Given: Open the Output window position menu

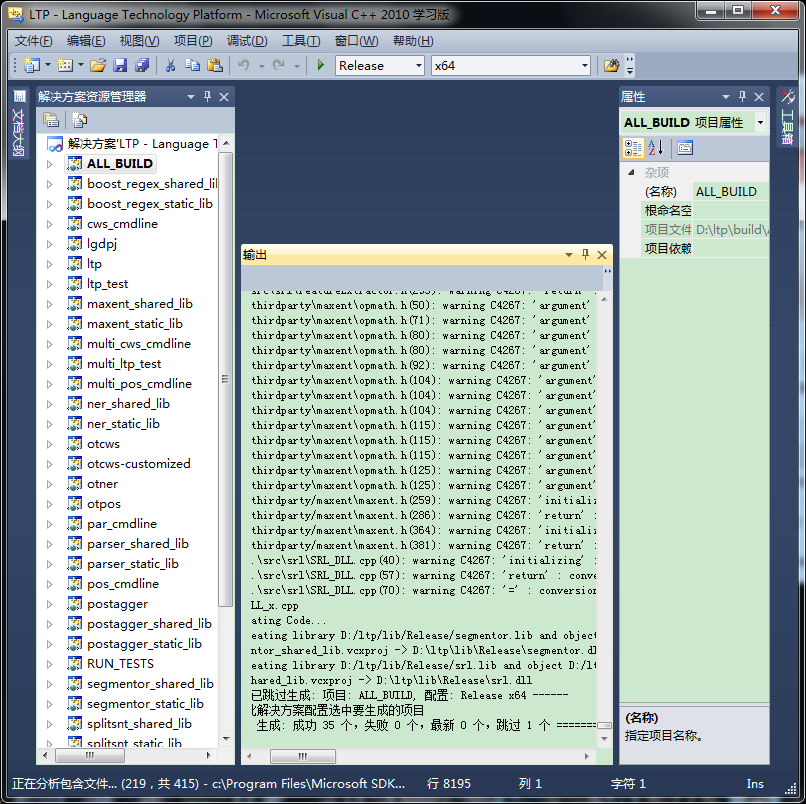Looking at the screenshot, I should click(569, 255).
